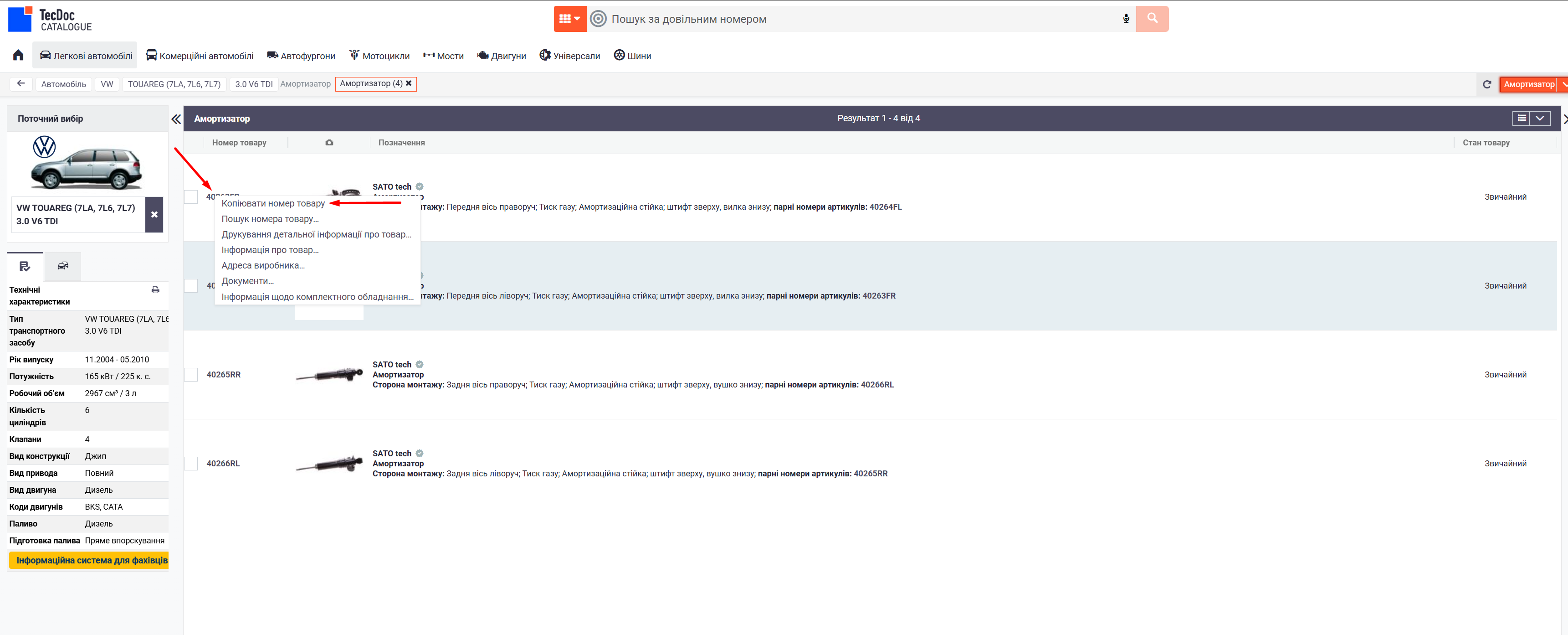Click the list view icon in results header
The height and width of the screenshot is (635, 1568).
1521,118
